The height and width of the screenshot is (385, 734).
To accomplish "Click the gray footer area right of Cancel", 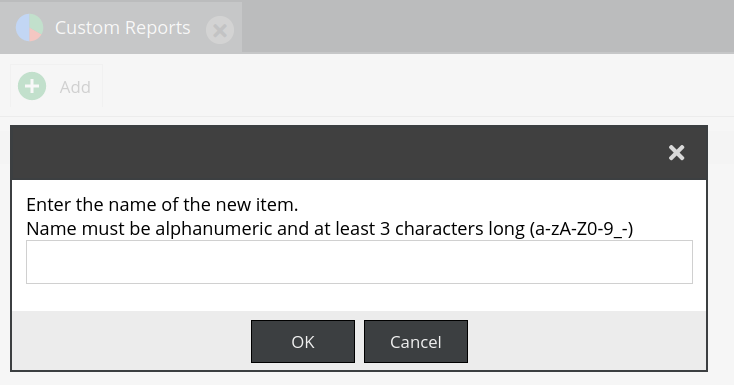I will [587, 341].
